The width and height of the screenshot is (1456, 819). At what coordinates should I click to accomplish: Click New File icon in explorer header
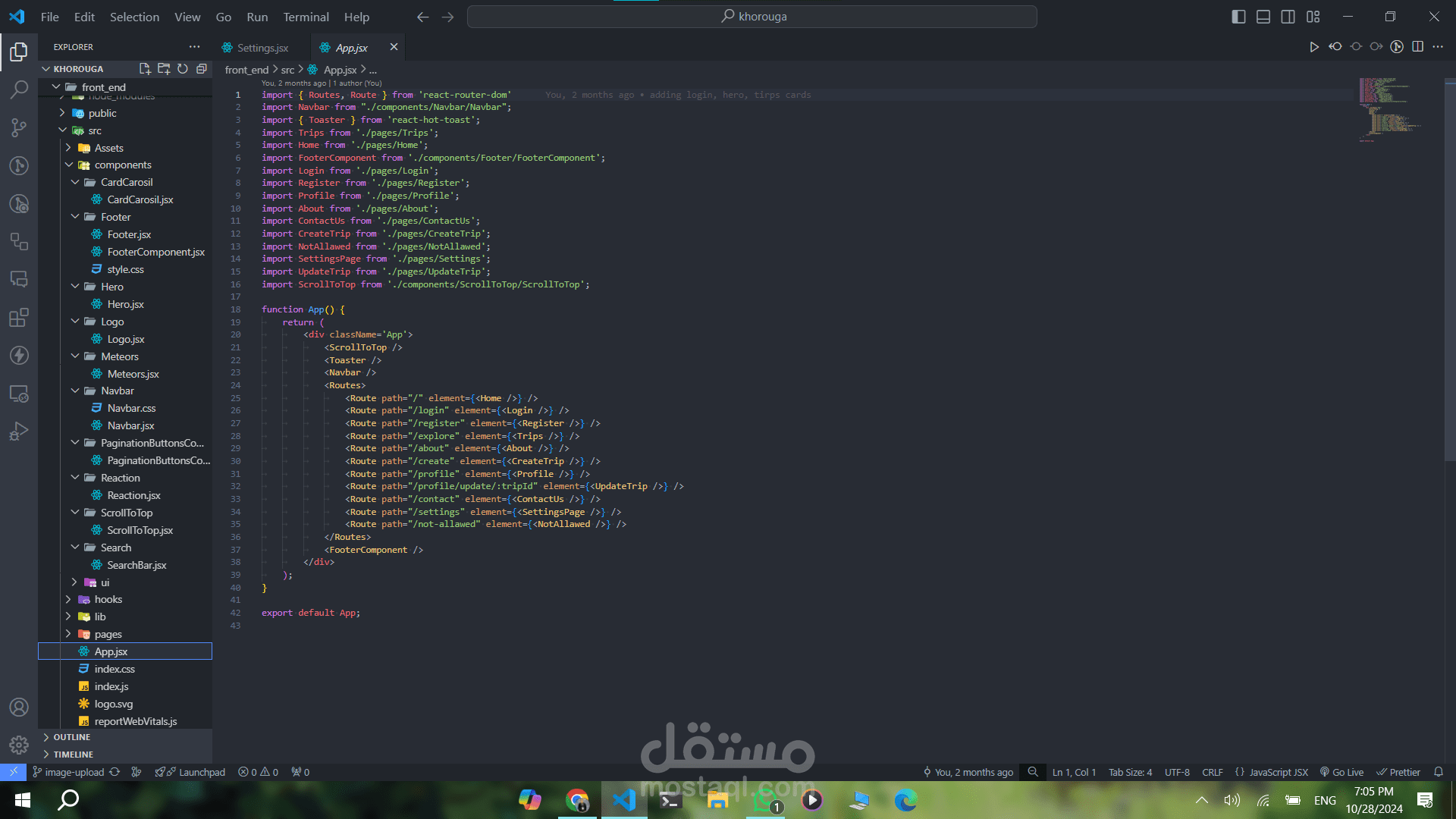[145, 68]
